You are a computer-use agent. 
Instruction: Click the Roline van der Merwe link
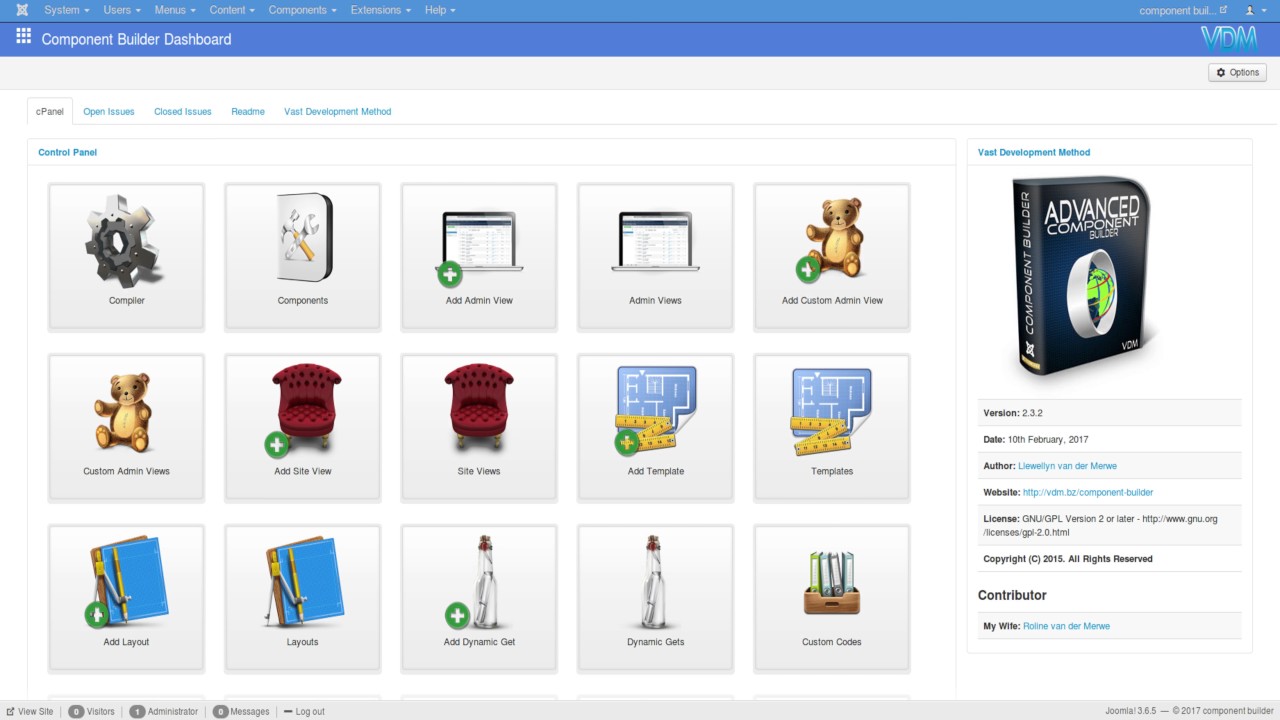tap(1066, 626)
